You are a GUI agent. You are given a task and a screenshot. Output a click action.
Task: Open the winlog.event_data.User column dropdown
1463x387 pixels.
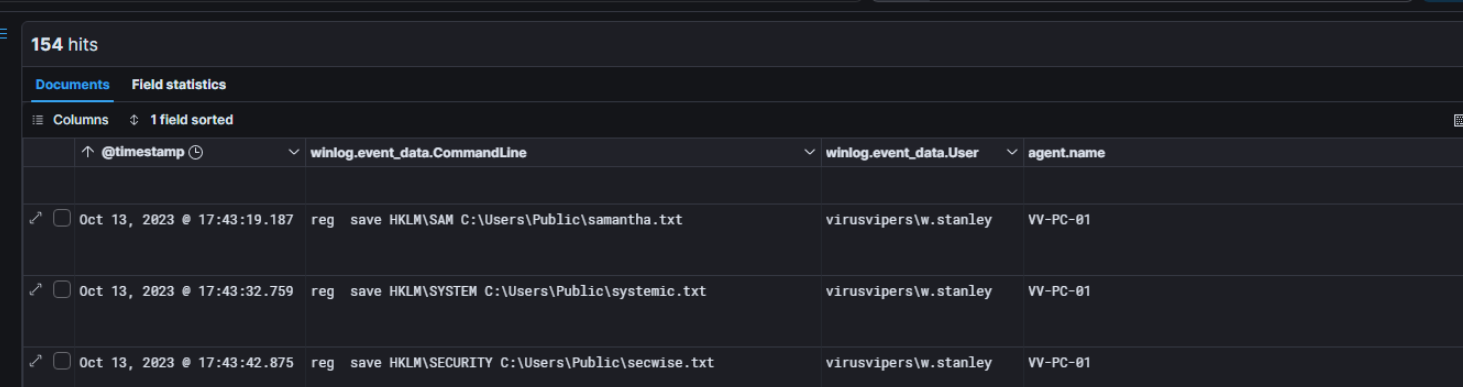1012,153
